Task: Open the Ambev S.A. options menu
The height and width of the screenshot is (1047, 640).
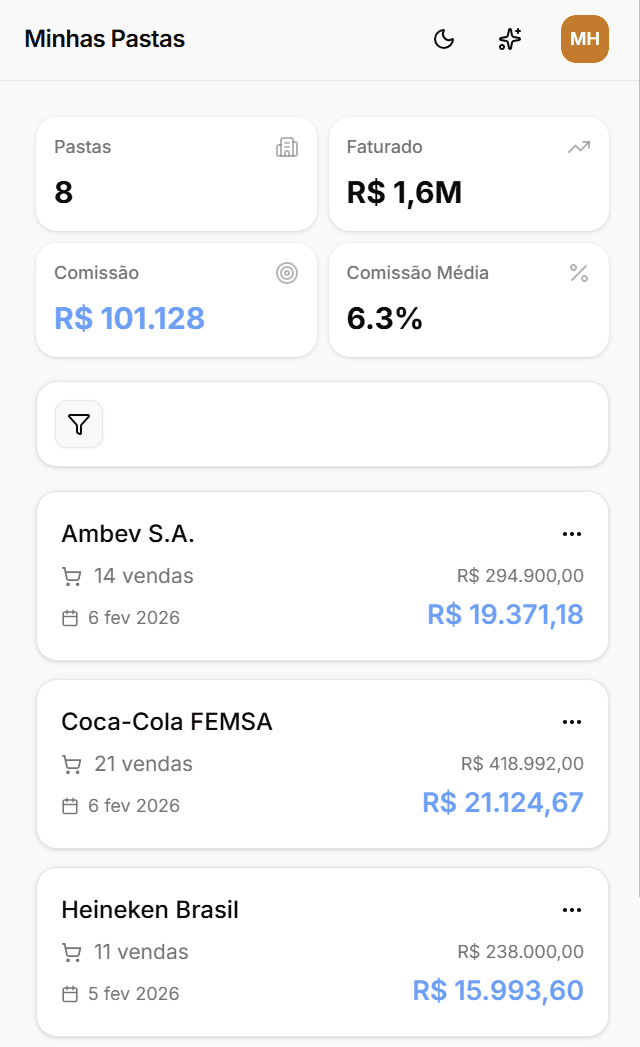Action: point(572,533)
